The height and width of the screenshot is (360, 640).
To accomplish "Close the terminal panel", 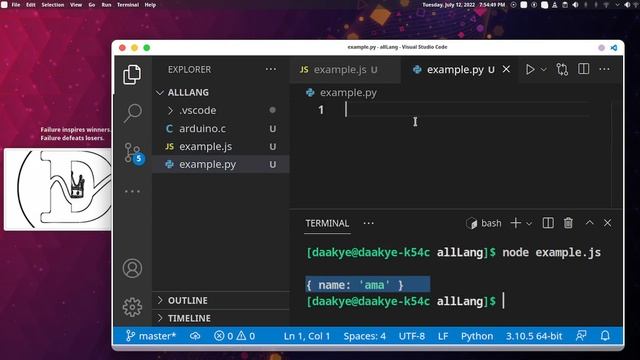I will 607,223.
